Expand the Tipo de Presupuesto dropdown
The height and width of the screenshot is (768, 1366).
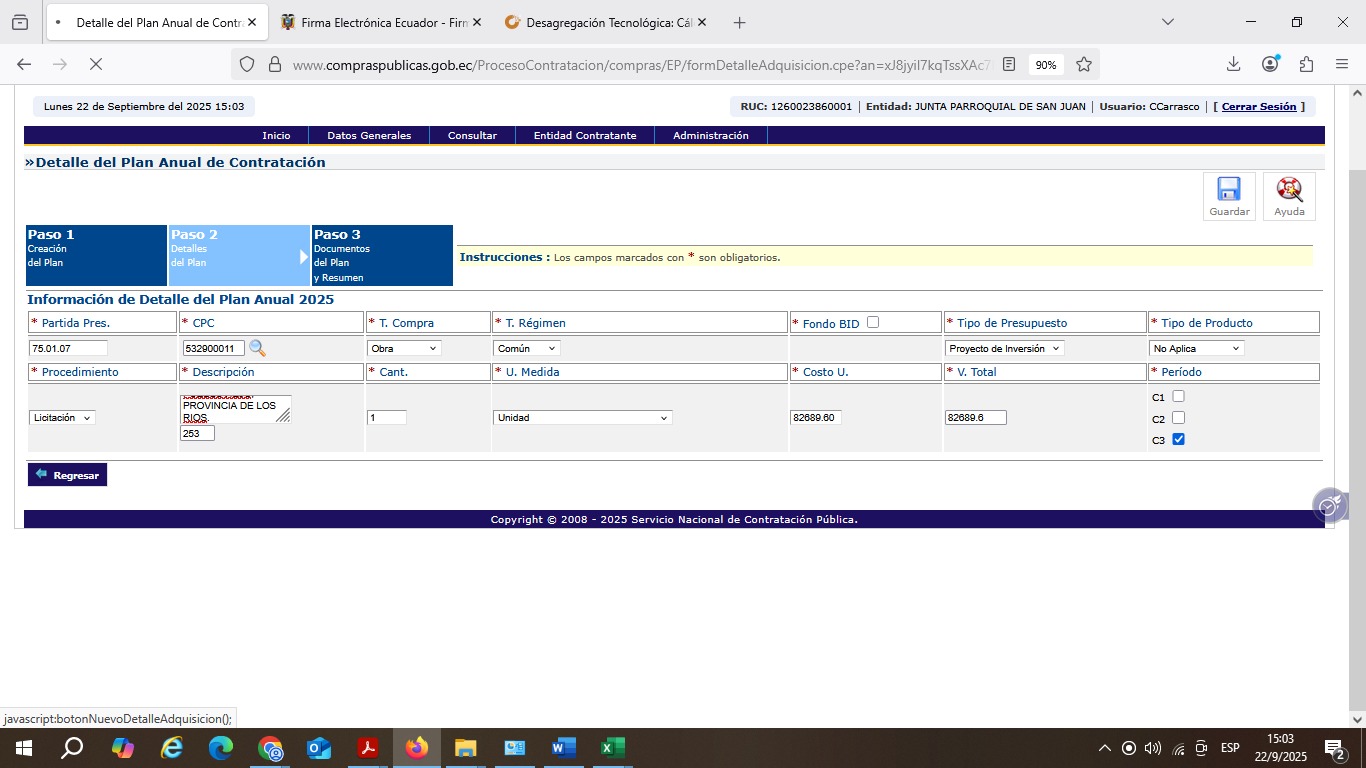(1005, 348)
